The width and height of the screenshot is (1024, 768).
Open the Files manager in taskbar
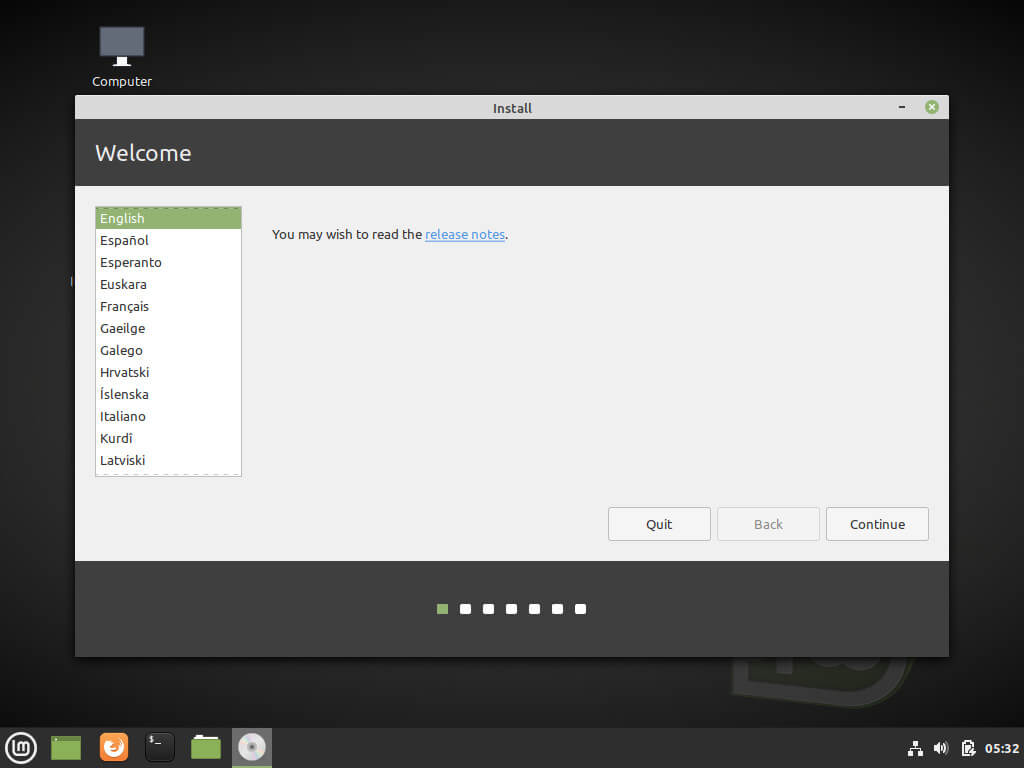point(206,747)
